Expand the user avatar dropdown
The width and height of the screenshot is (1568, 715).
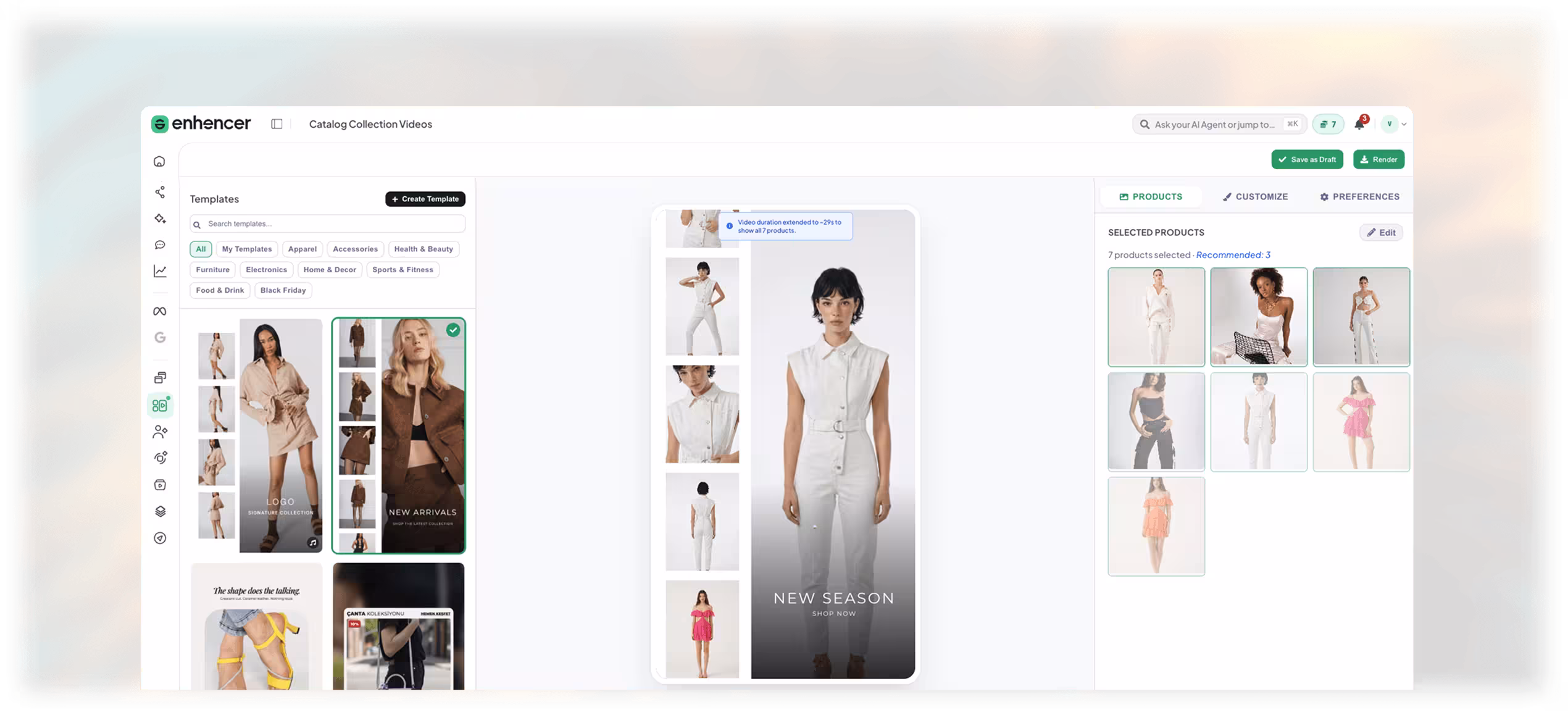coord(1394,124)
